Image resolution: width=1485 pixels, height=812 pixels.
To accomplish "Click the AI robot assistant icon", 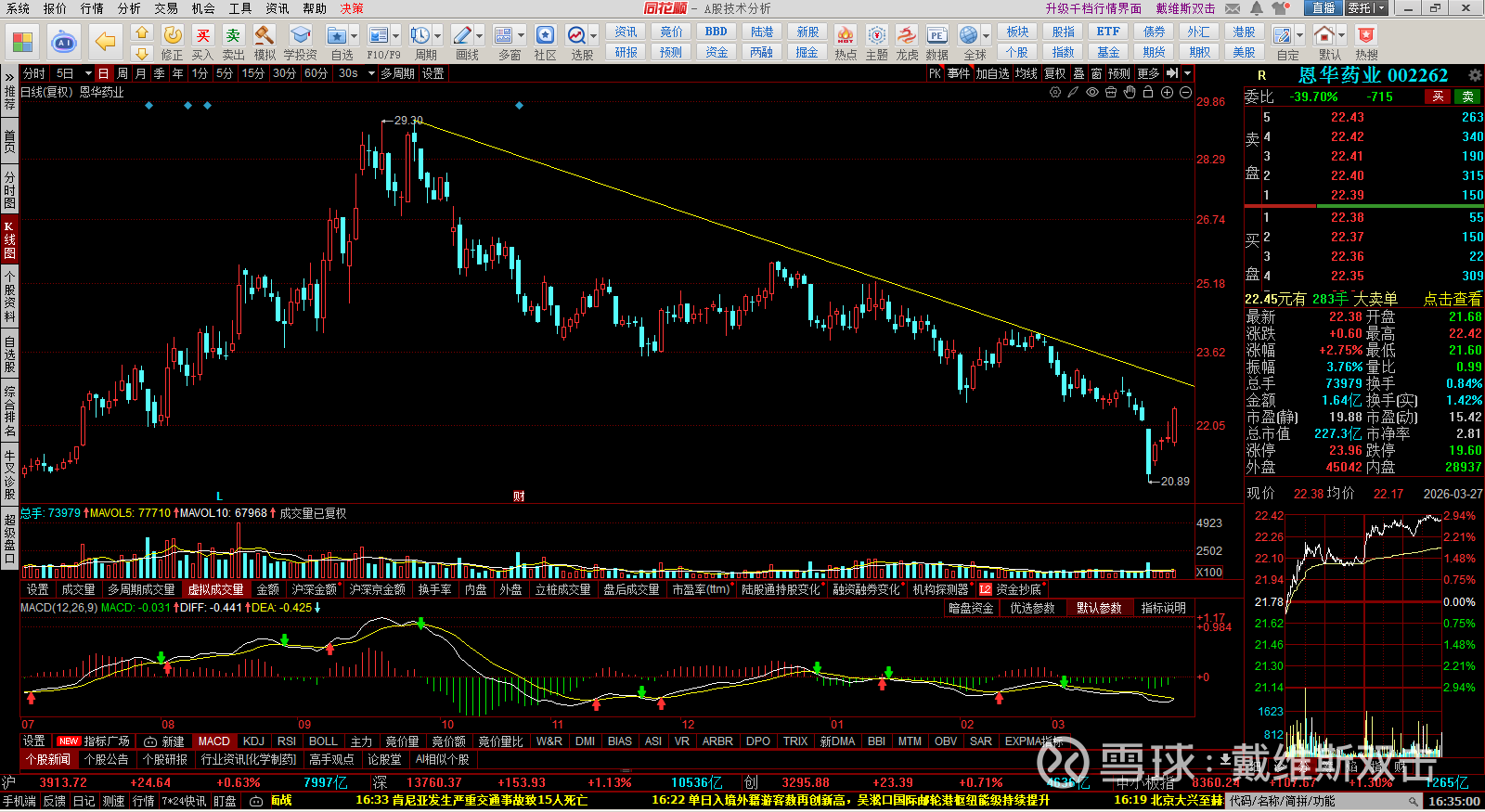I will (64, 42).
